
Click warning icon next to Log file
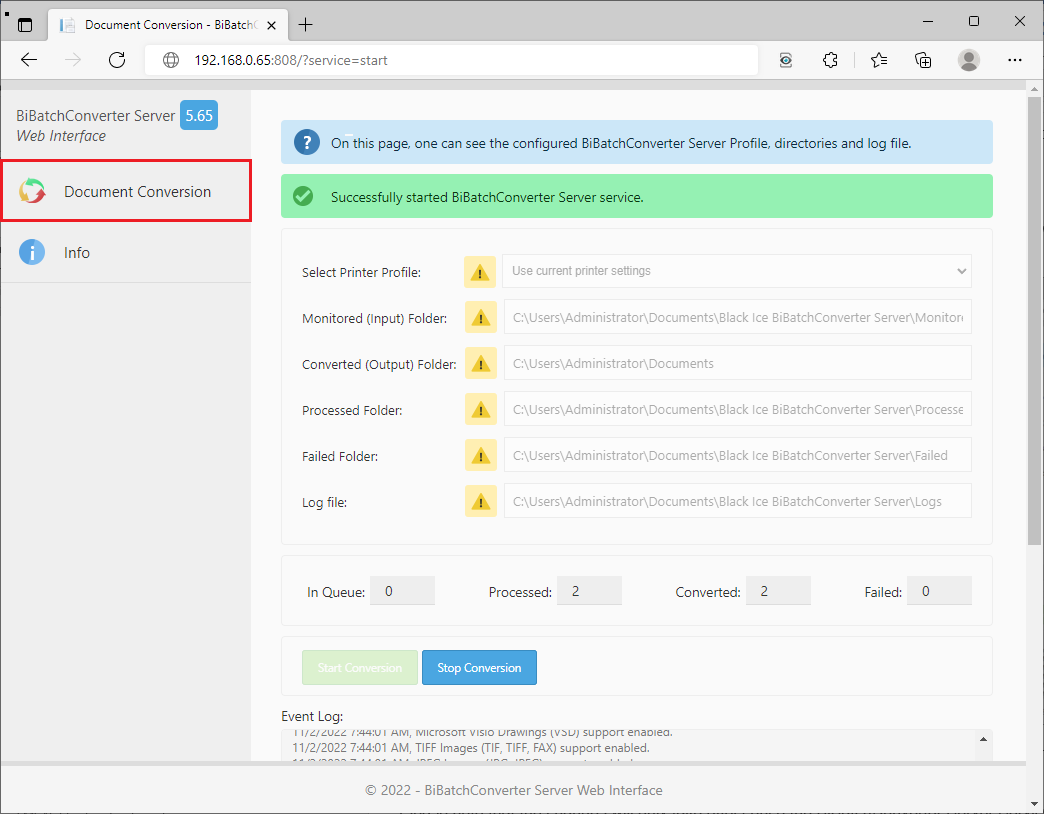(480, 502)
